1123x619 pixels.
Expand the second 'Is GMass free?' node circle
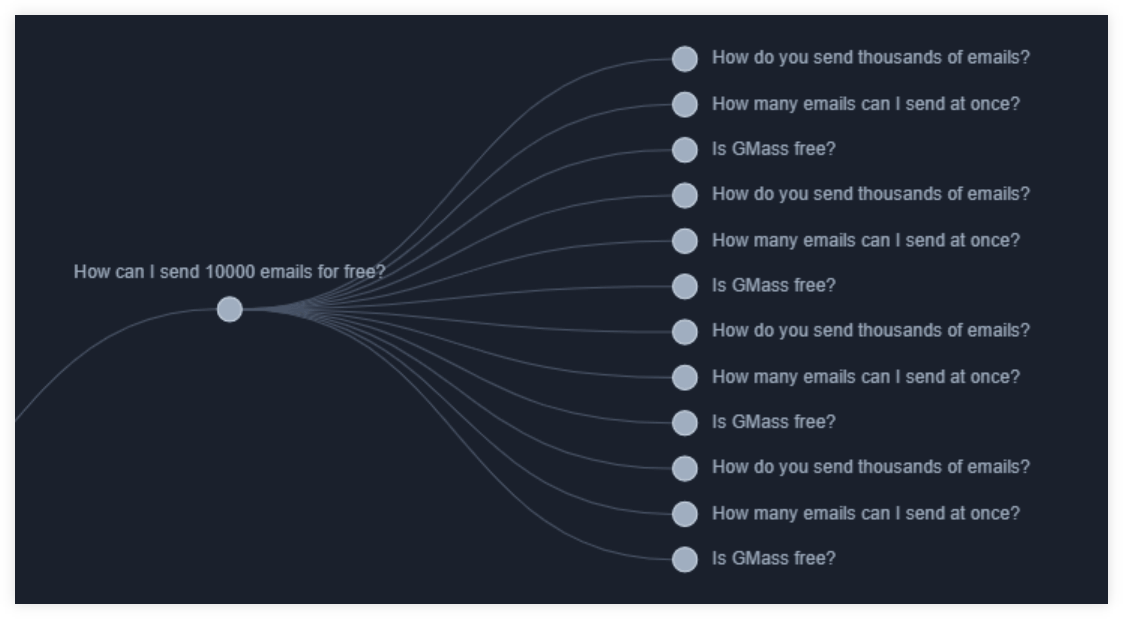click(685, 287)
